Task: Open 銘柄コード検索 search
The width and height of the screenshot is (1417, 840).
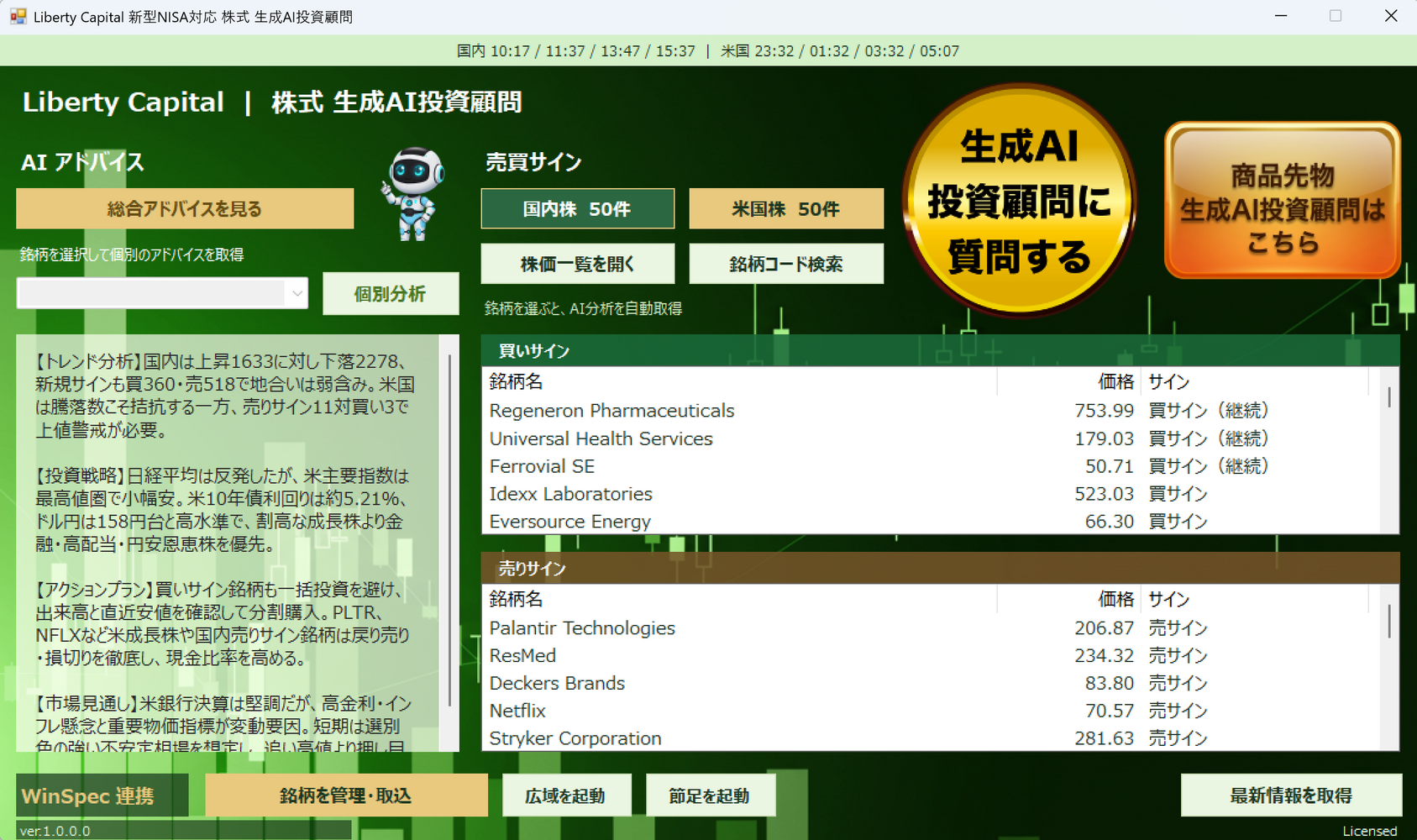Action: point(786,264)
